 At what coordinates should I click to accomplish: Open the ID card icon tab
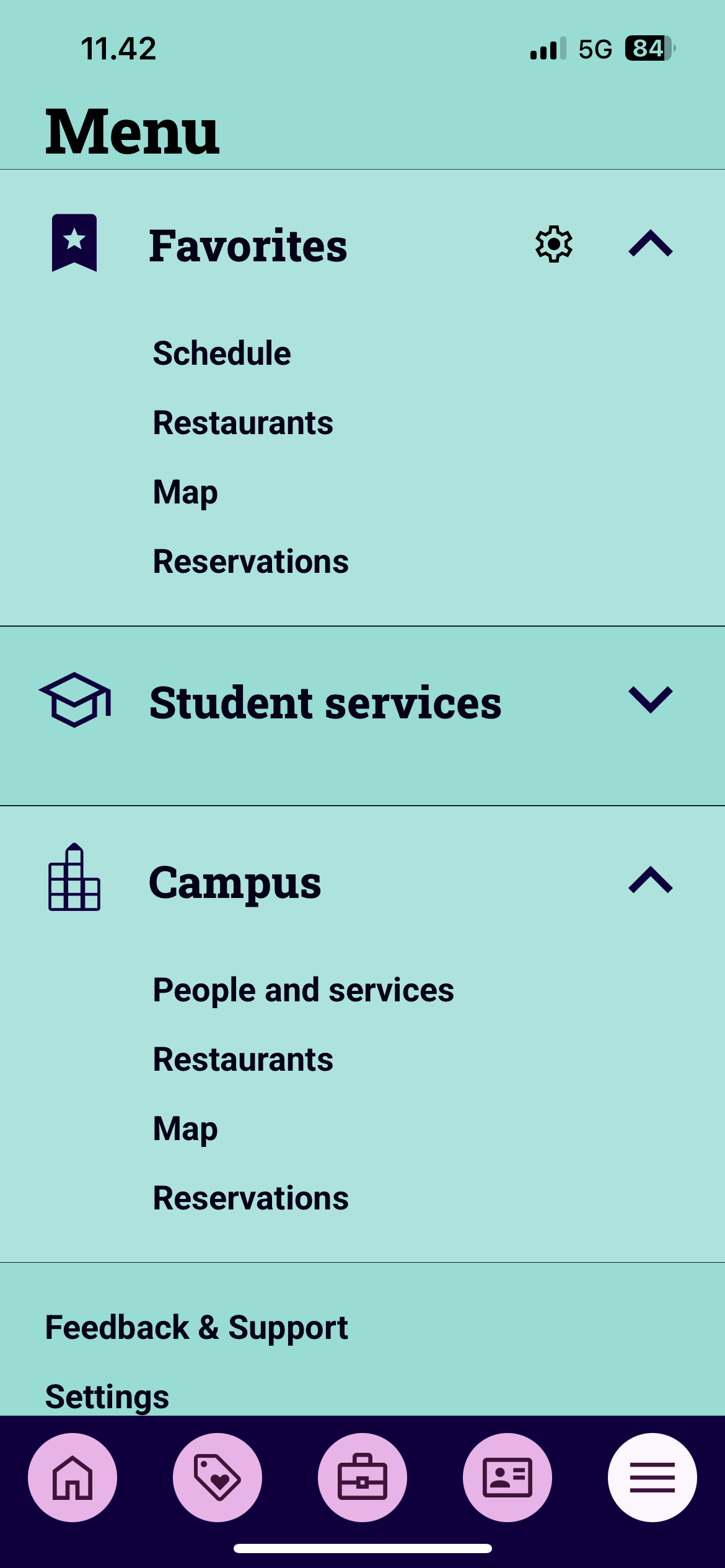coord(507,1477)
